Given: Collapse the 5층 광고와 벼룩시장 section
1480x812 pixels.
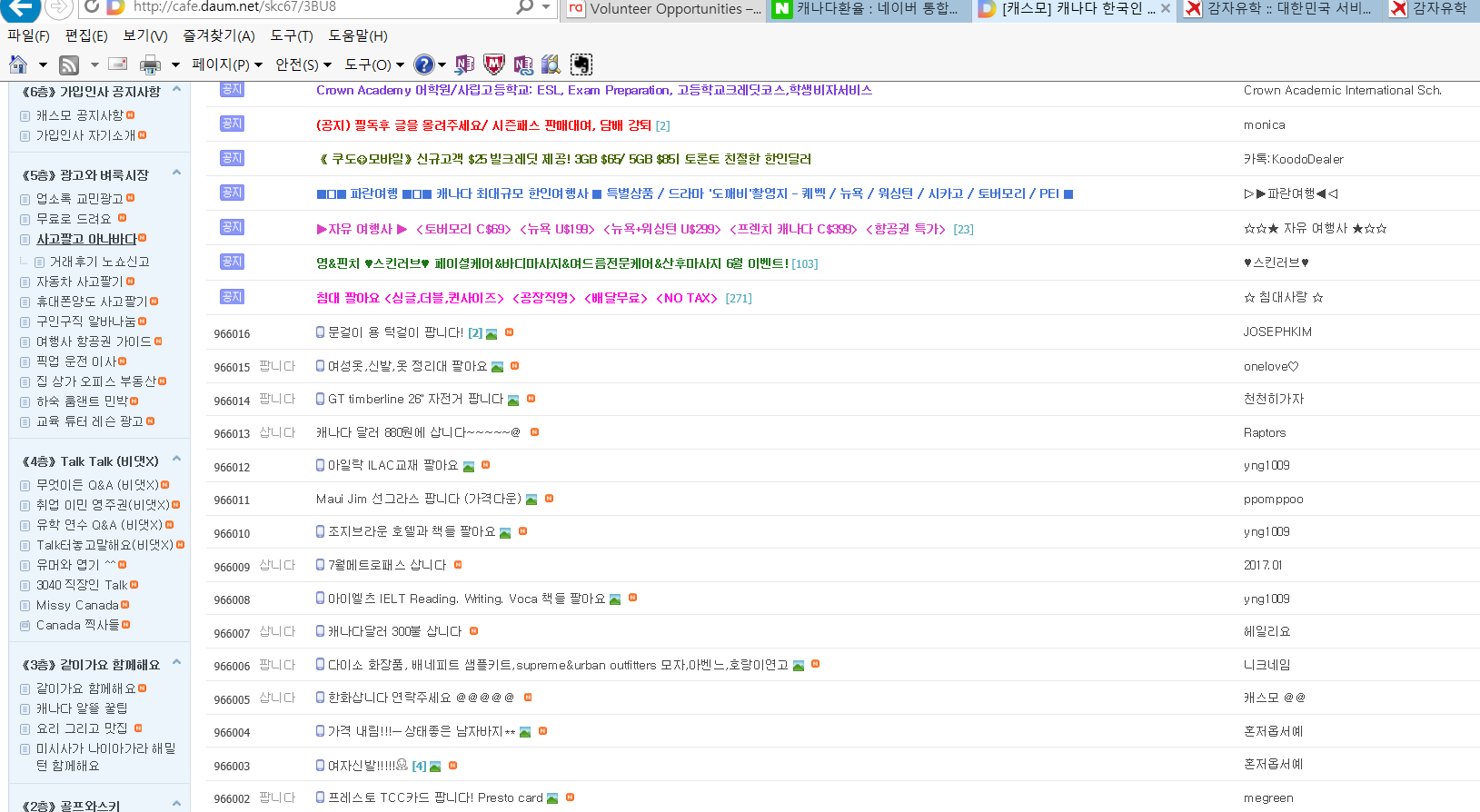Looking at the screenshot, I should point(176,173).
